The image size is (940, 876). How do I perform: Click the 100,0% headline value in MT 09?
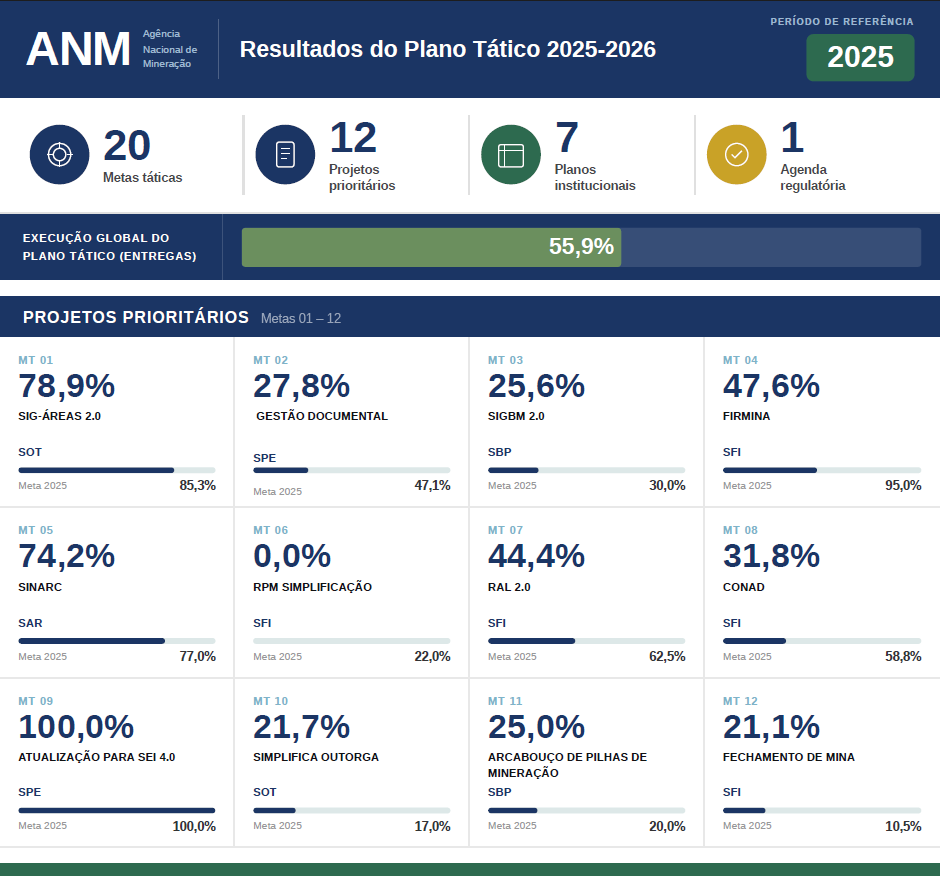[x=76, y=727]
